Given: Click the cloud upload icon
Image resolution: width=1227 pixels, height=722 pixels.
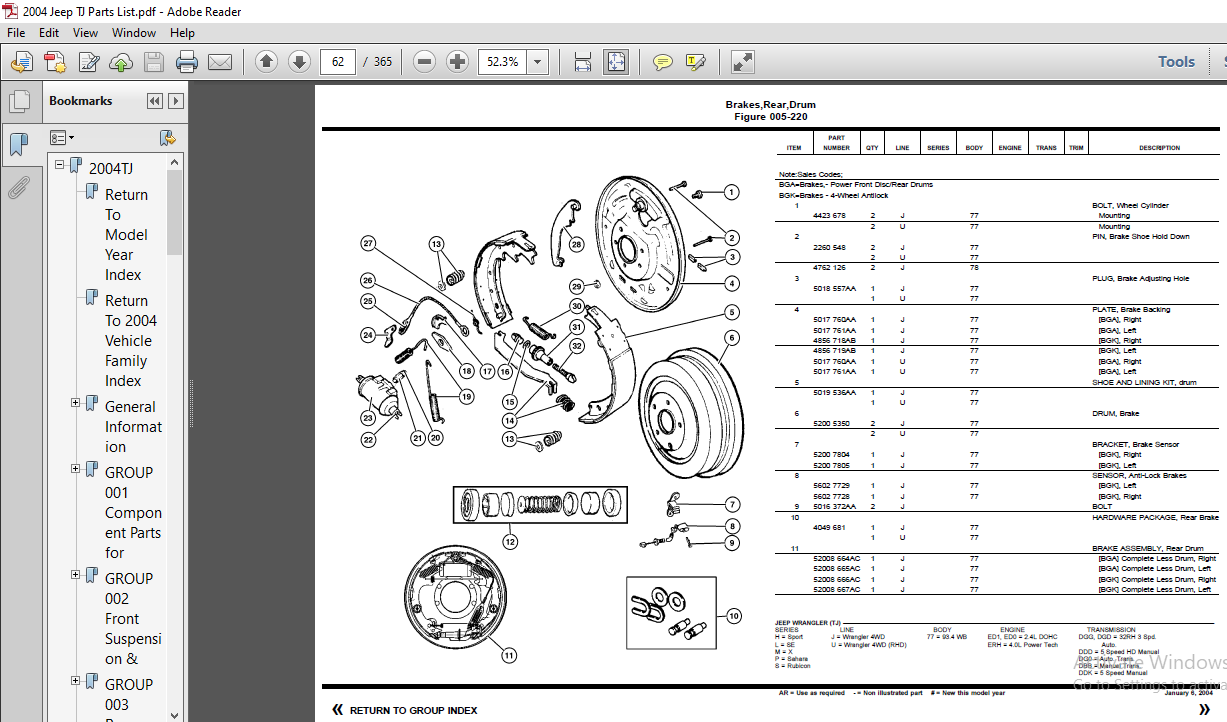Looking at the screenshot, I should [121, 62].
